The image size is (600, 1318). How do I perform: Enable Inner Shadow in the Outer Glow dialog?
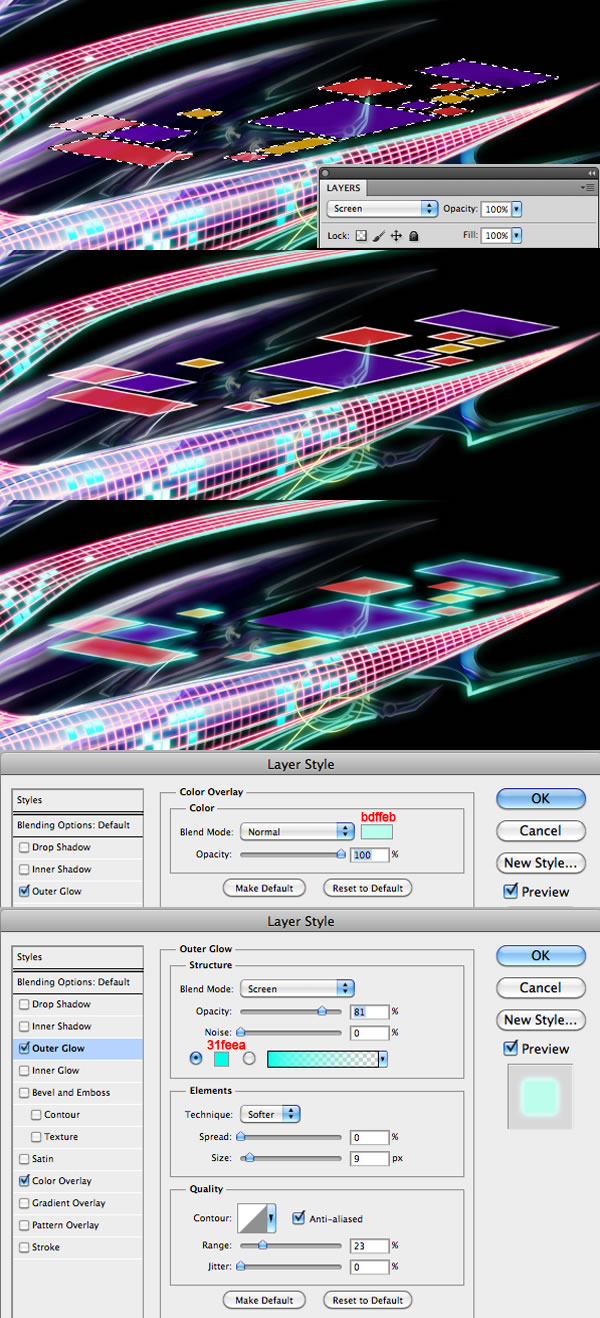click(24, 1026)
